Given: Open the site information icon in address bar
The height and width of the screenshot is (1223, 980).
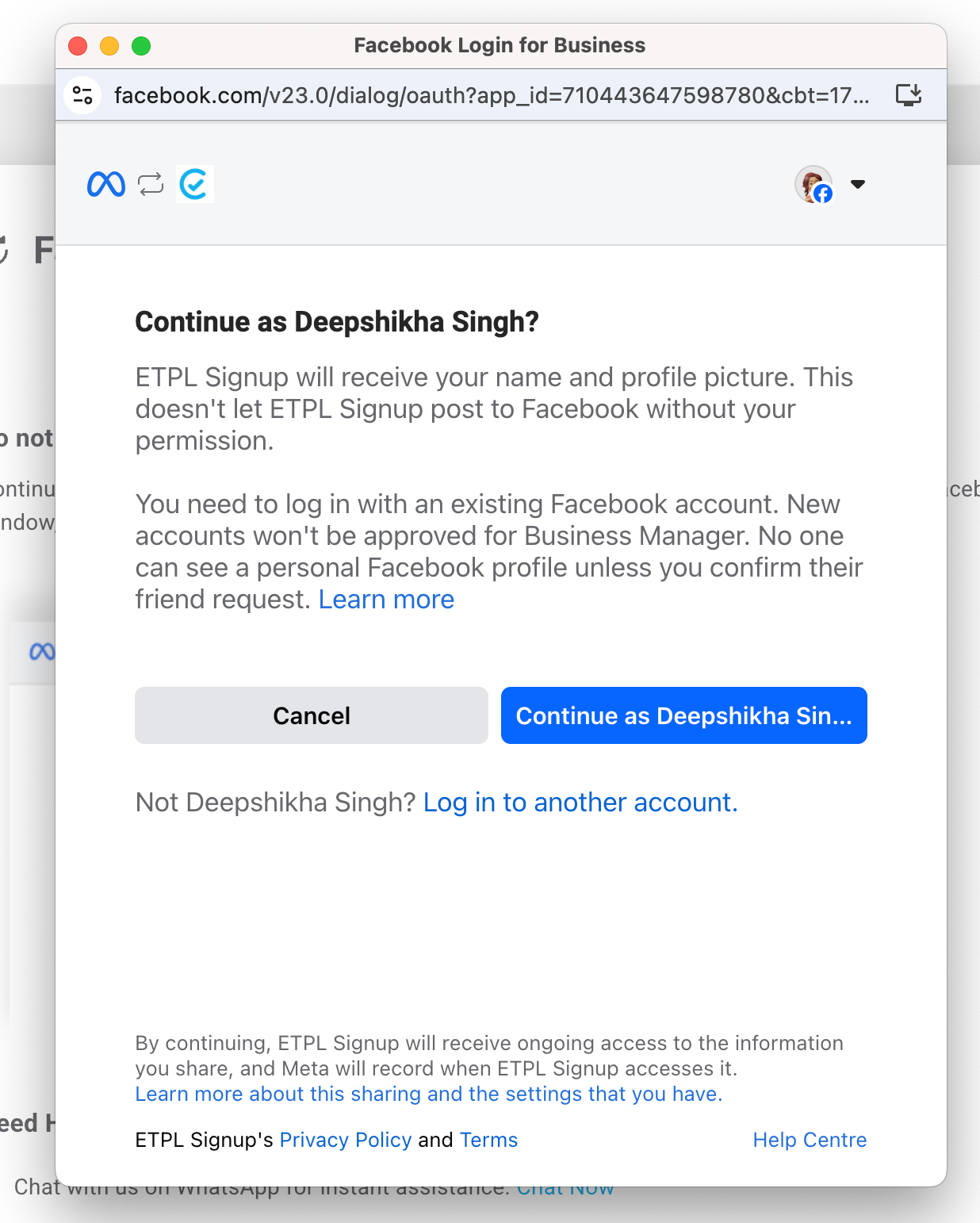Looking at the screenshot, I should 82,95.
